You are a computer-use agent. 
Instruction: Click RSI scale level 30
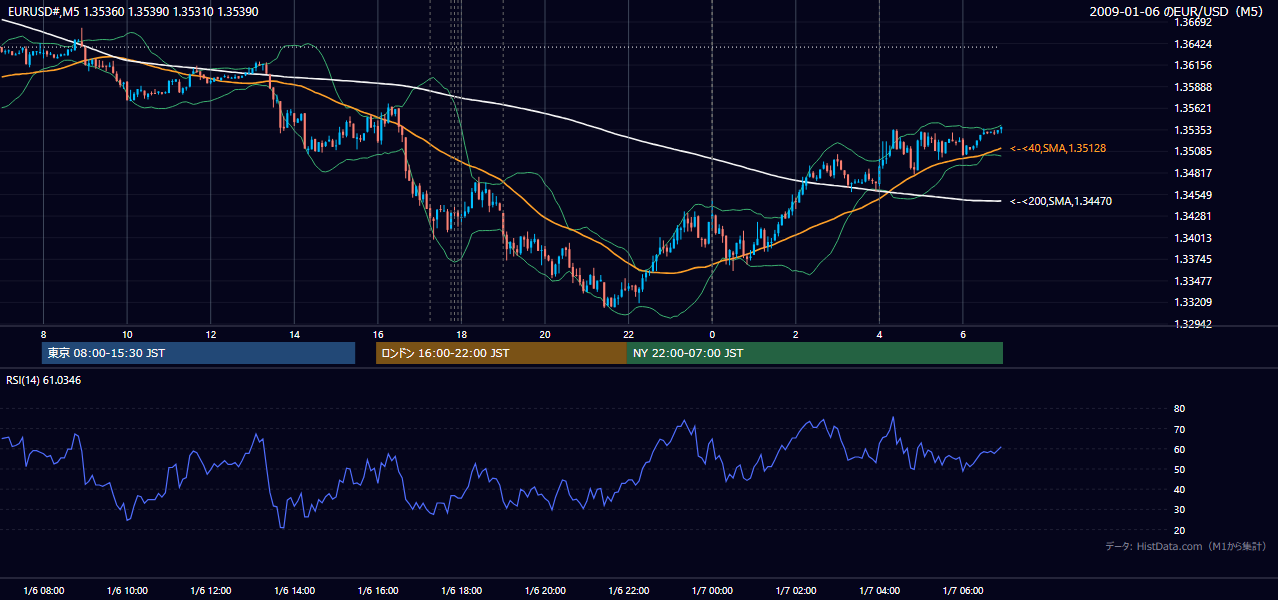(x=1180, y=510)
